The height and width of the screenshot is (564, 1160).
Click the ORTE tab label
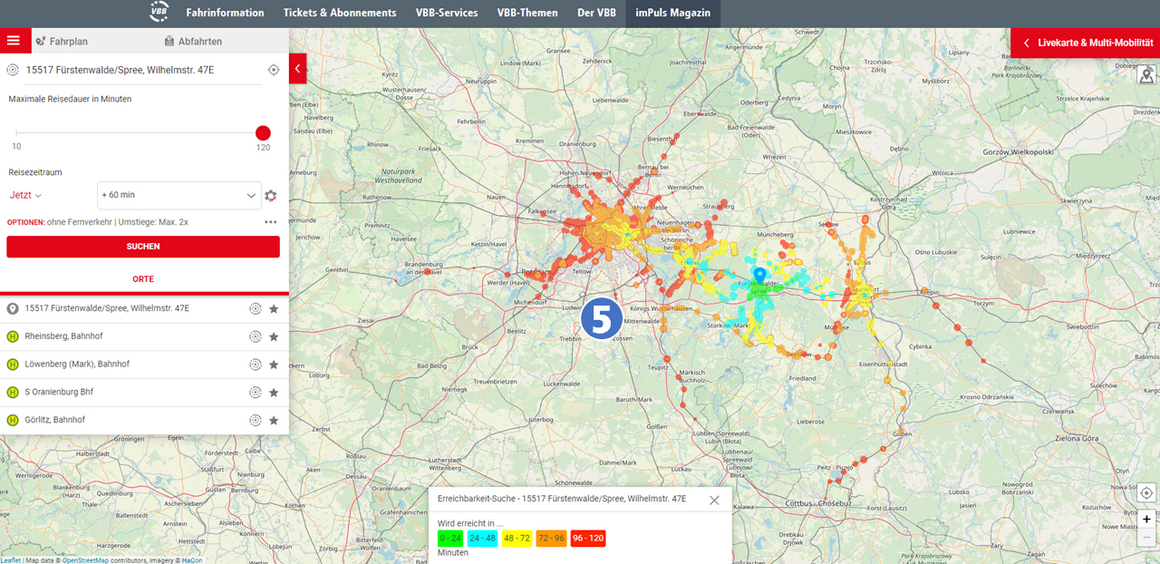coord(144,279)
